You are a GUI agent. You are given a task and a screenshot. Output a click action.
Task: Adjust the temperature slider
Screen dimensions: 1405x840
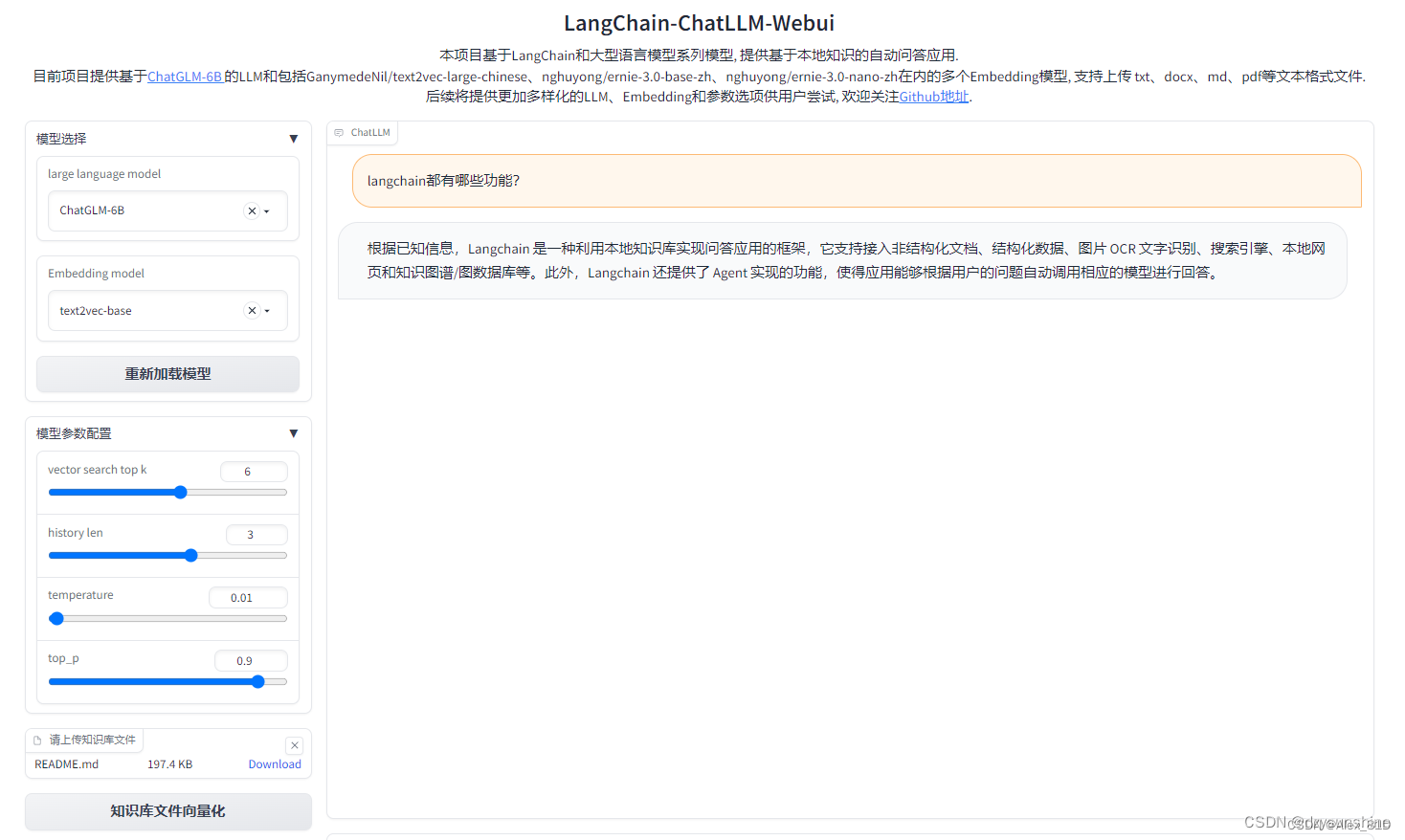point(167,619)
